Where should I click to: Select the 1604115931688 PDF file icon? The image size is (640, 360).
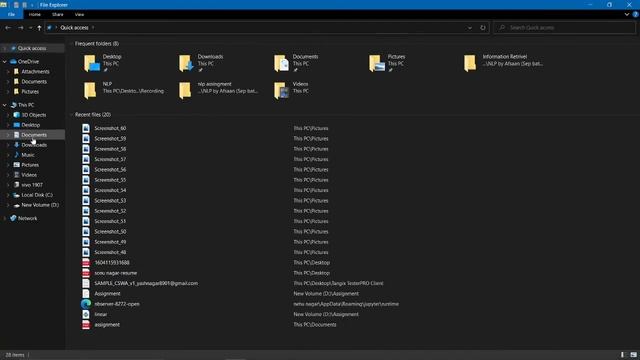point(86,263)
